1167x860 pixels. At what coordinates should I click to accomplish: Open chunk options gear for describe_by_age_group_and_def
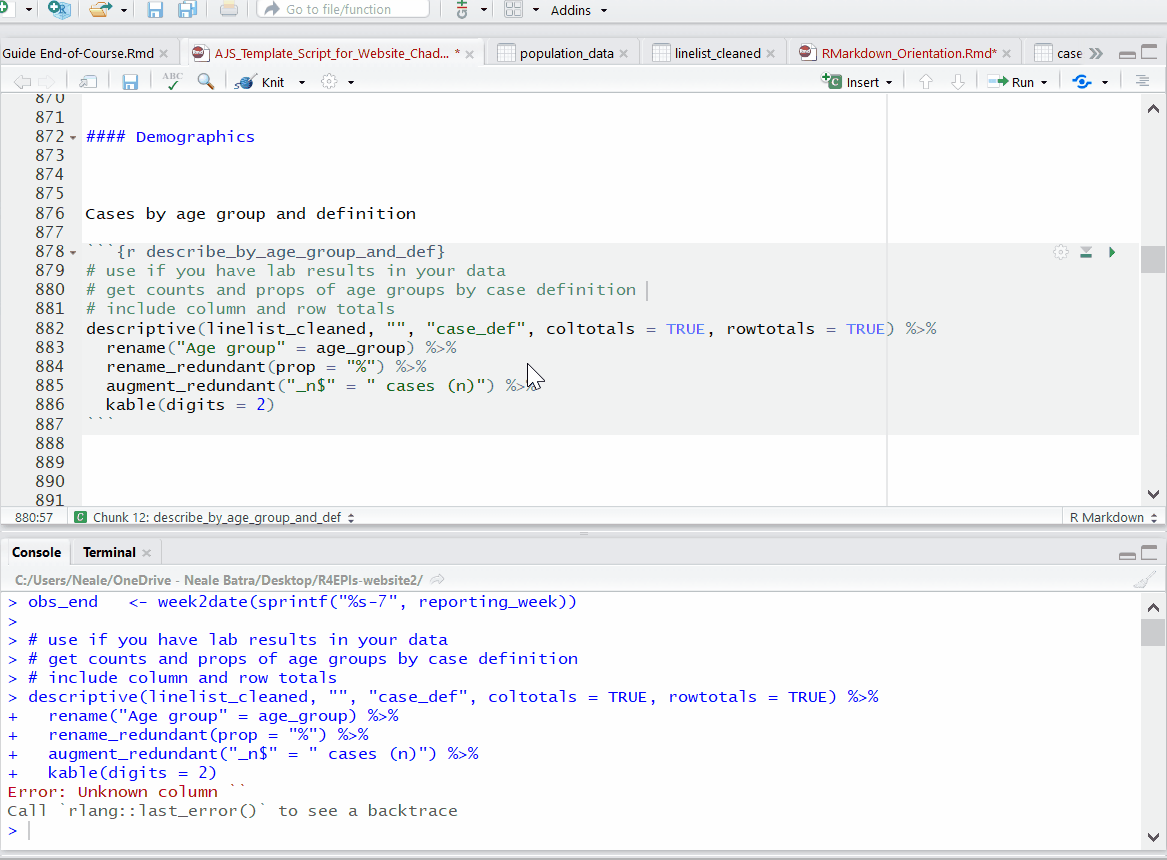[x=1061, y=252]
